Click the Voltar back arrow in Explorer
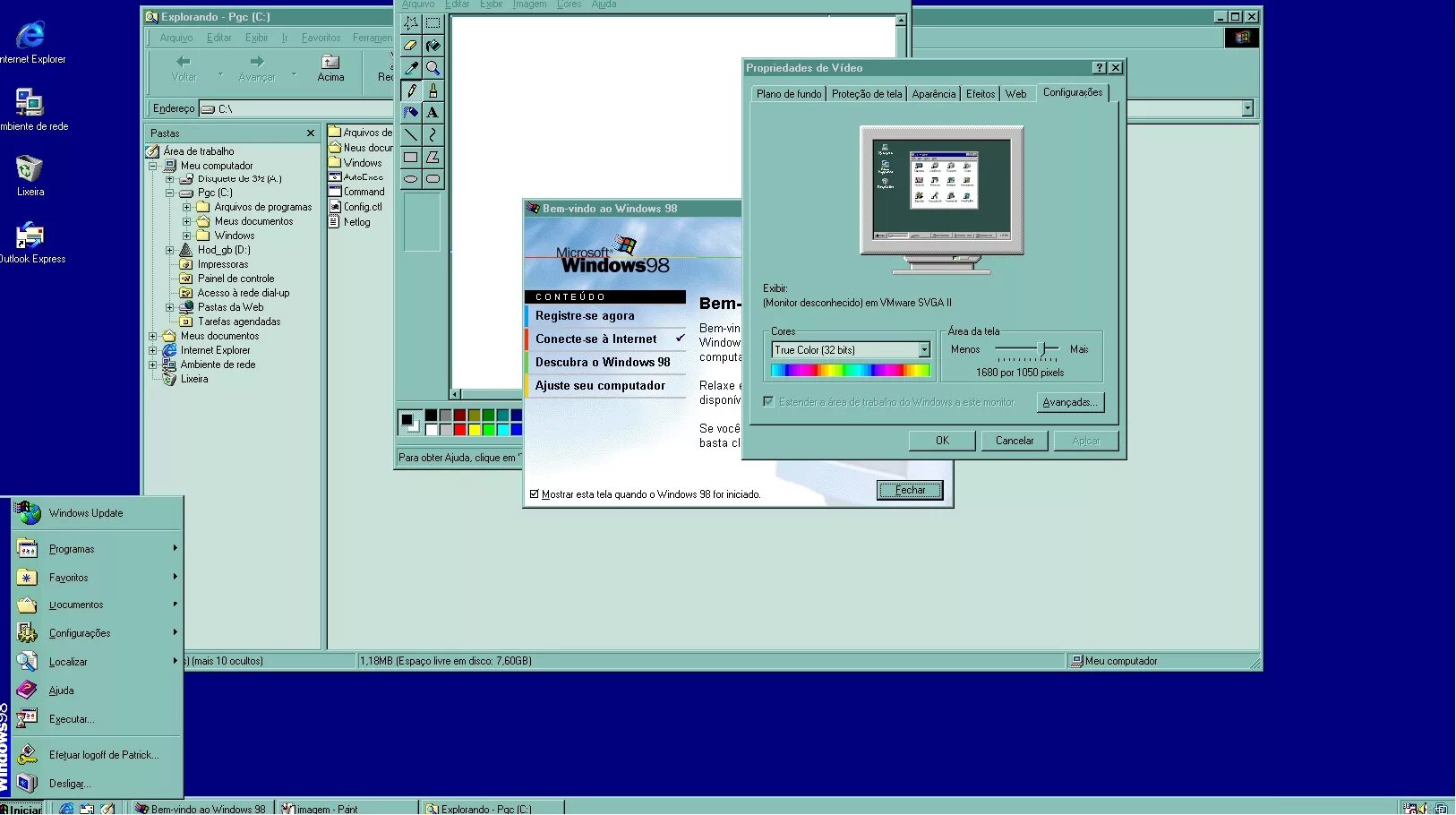1456x815 pixels. (x=184, y=68)
